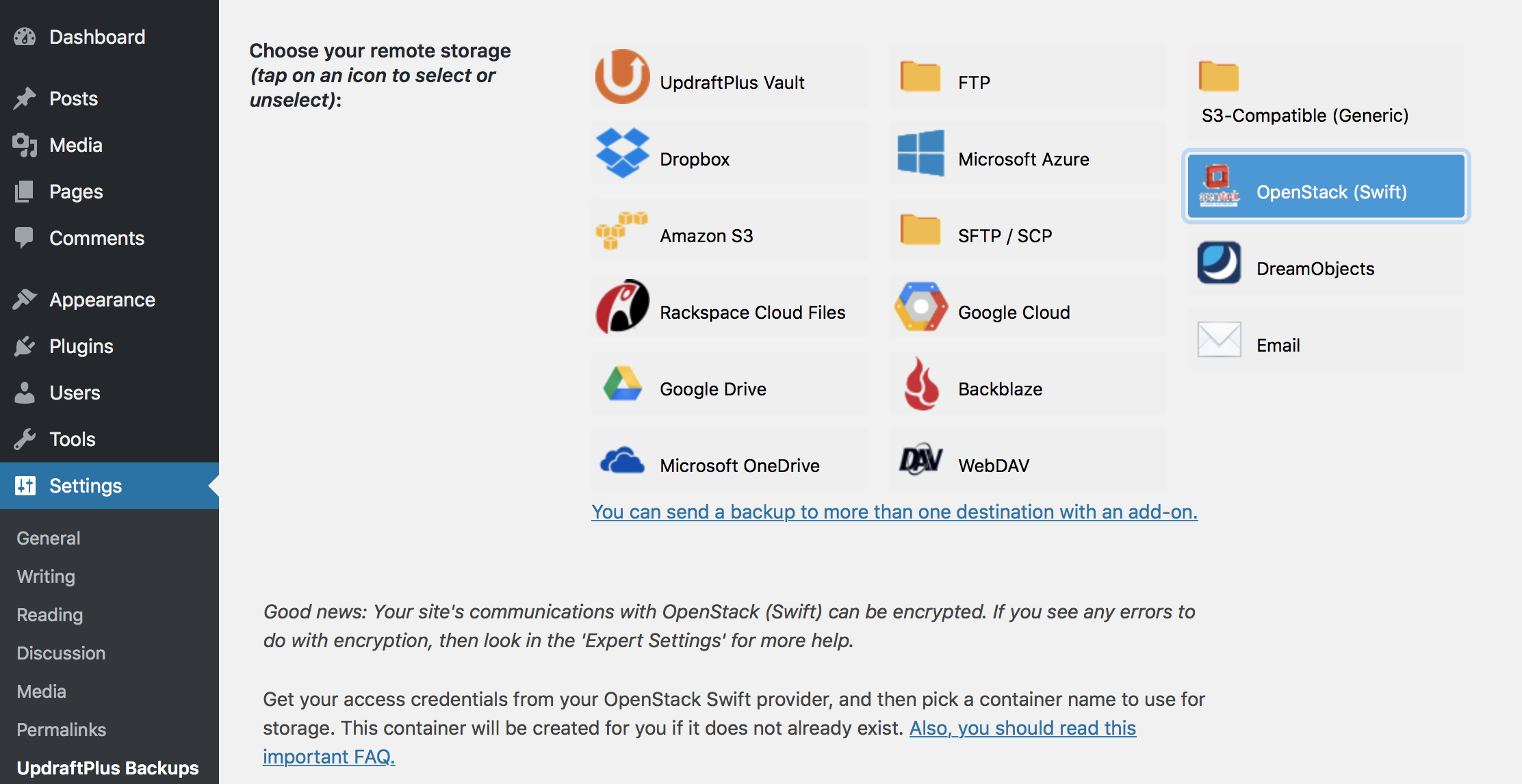This screenshot has width=1522, height=784.
Task: Open the Tools menu item
Action: pyautogui.click(x=109, y=439)
